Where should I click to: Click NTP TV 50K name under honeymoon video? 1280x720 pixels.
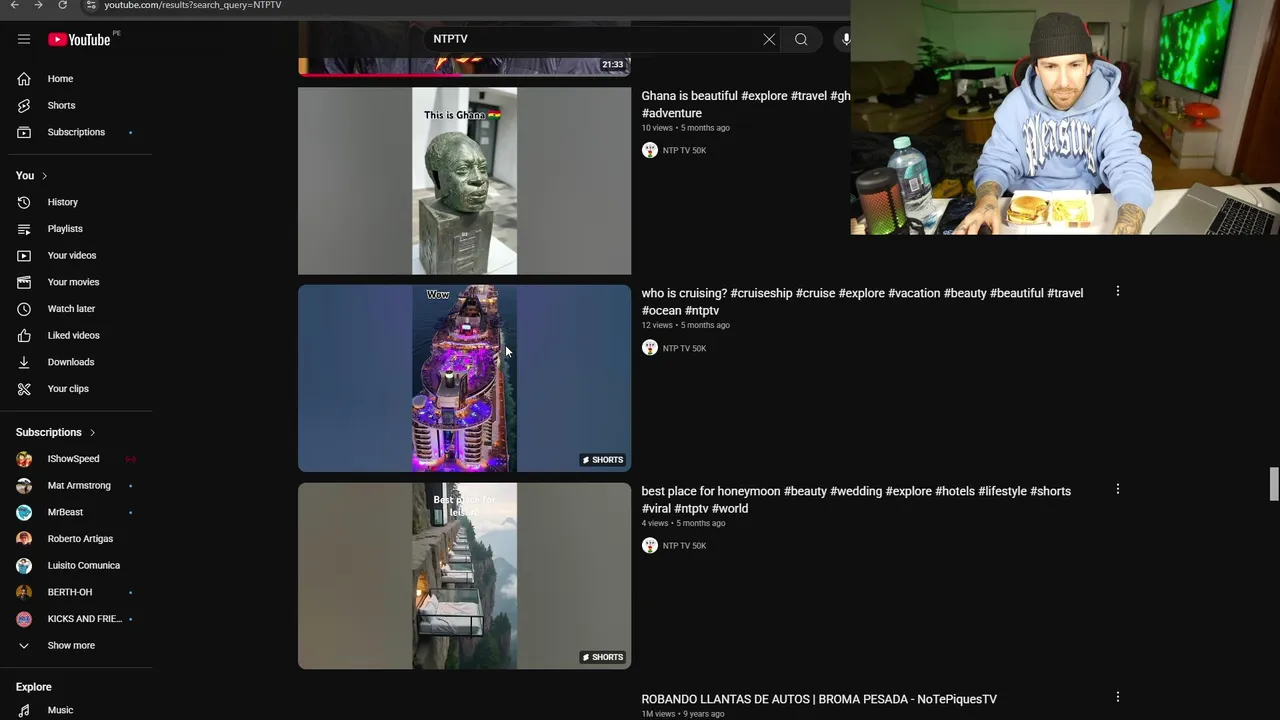click(684, 546)
